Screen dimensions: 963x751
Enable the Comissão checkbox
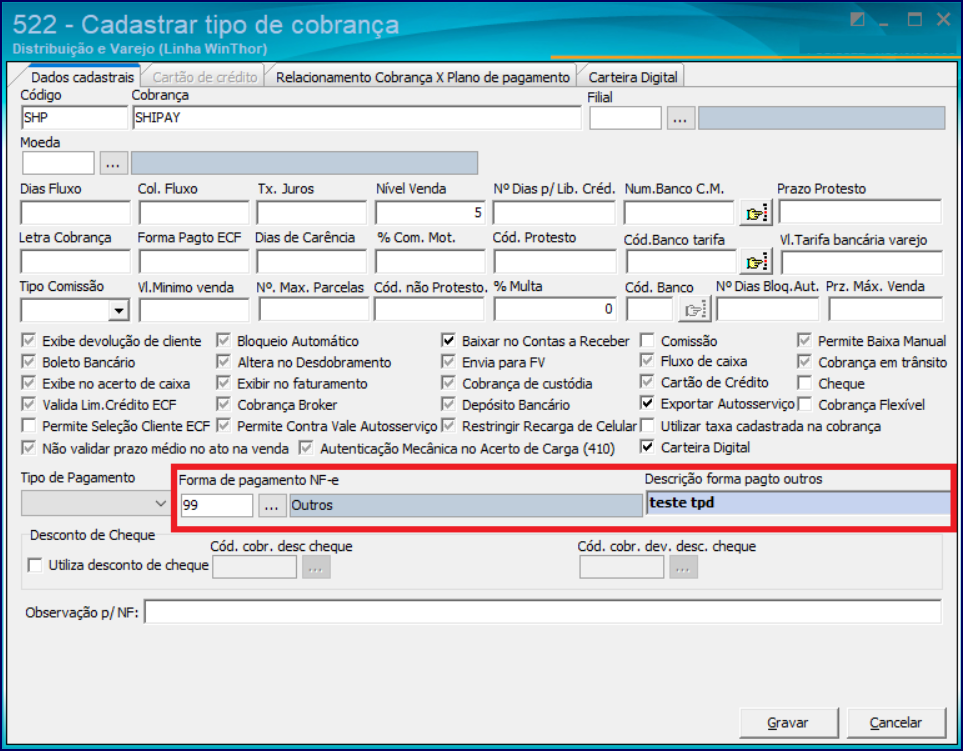click(x=647, y=340)
